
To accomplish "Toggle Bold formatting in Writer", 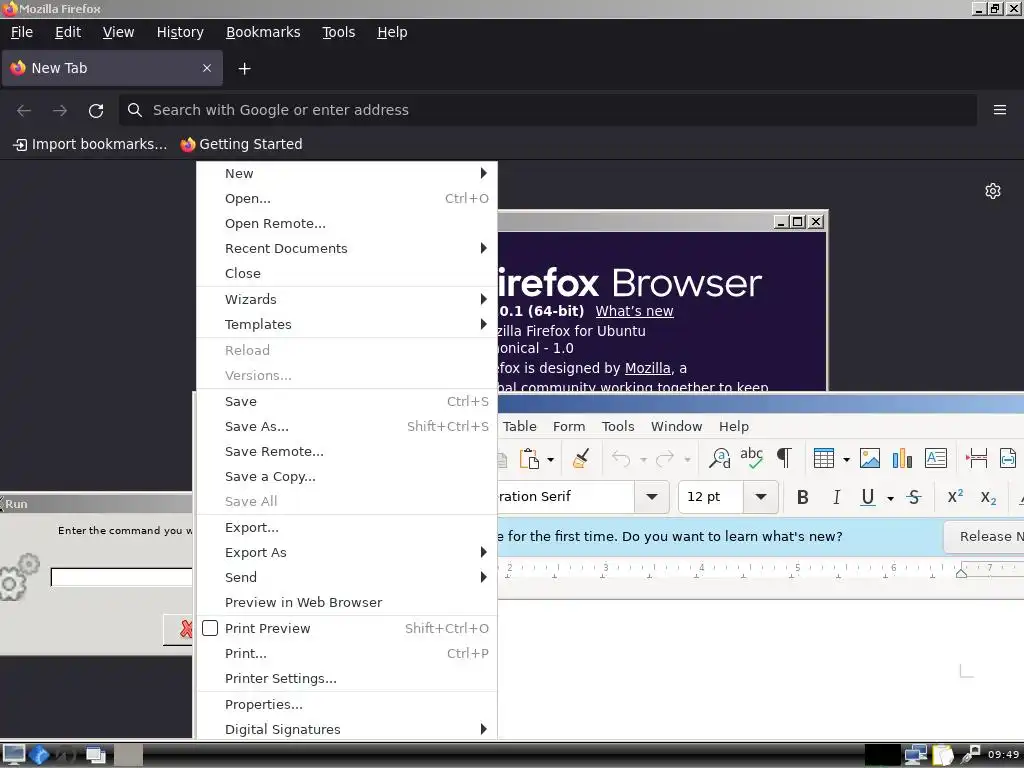I will coord(803,498).
